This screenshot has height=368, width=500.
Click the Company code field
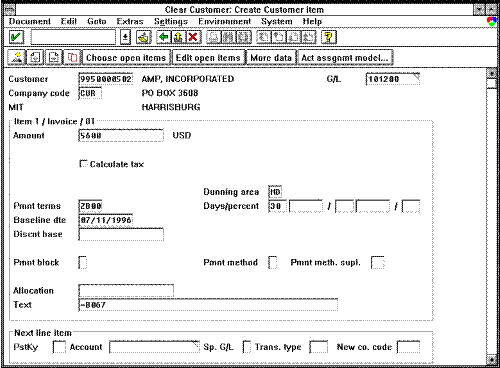pos(90,93)
